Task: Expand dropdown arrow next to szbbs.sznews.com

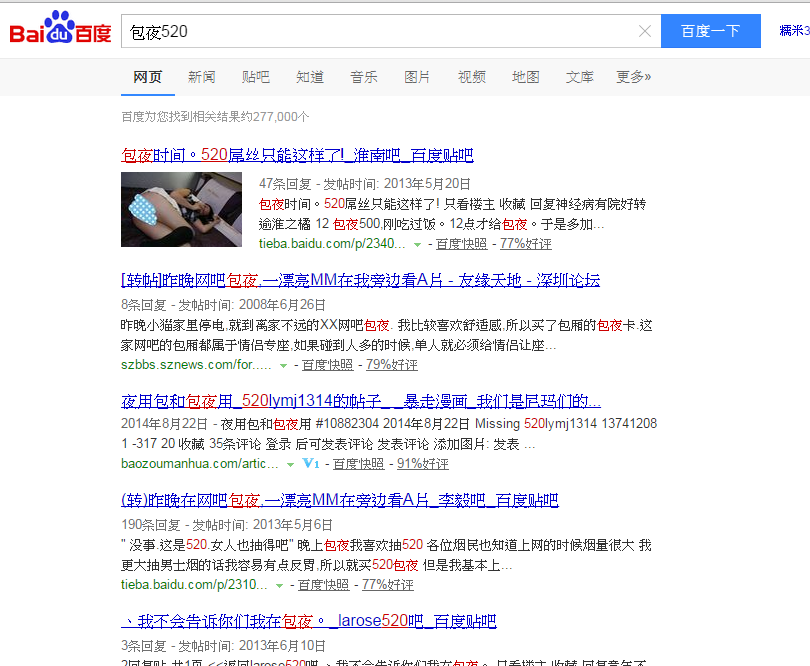Action: 283,366
